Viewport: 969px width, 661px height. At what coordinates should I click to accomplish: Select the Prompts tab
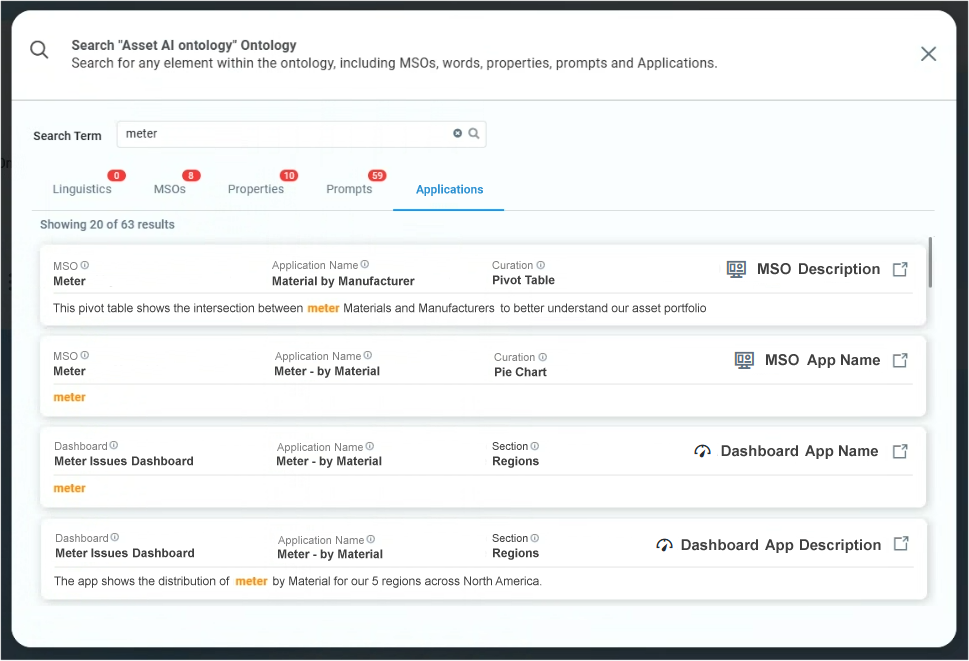349,189
